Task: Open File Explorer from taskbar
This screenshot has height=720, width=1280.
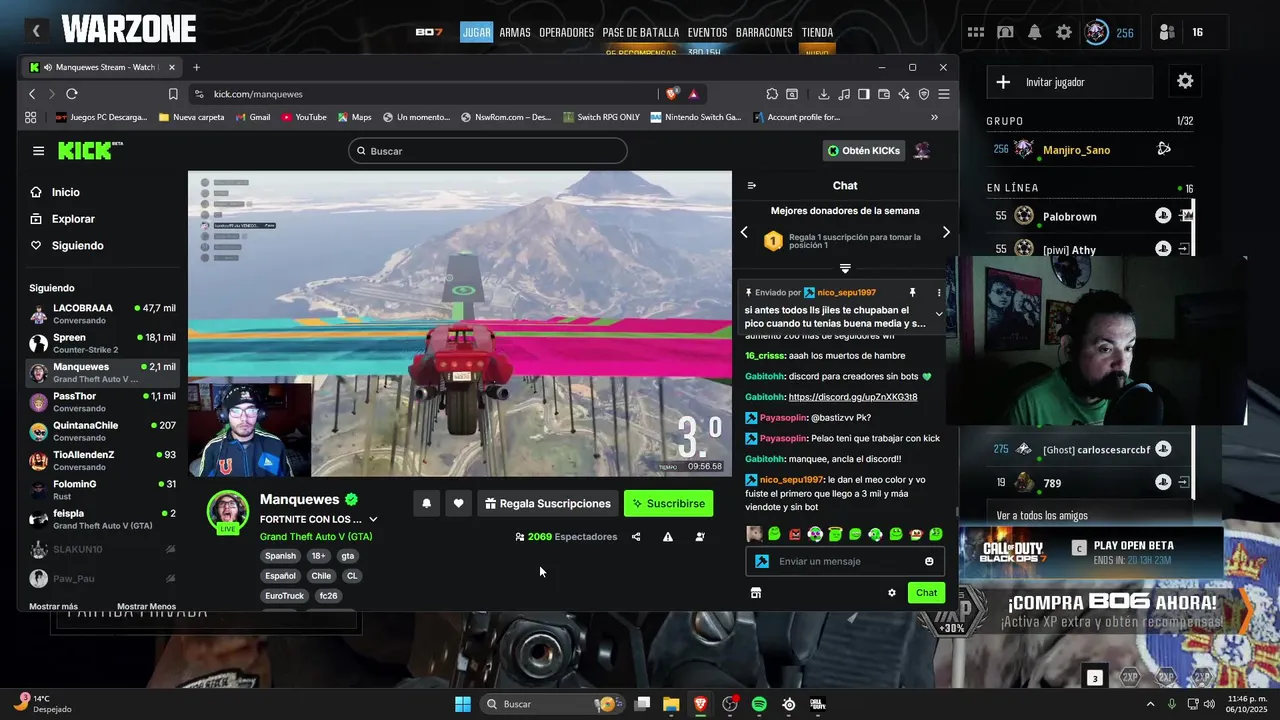Action: click(671, 704)
